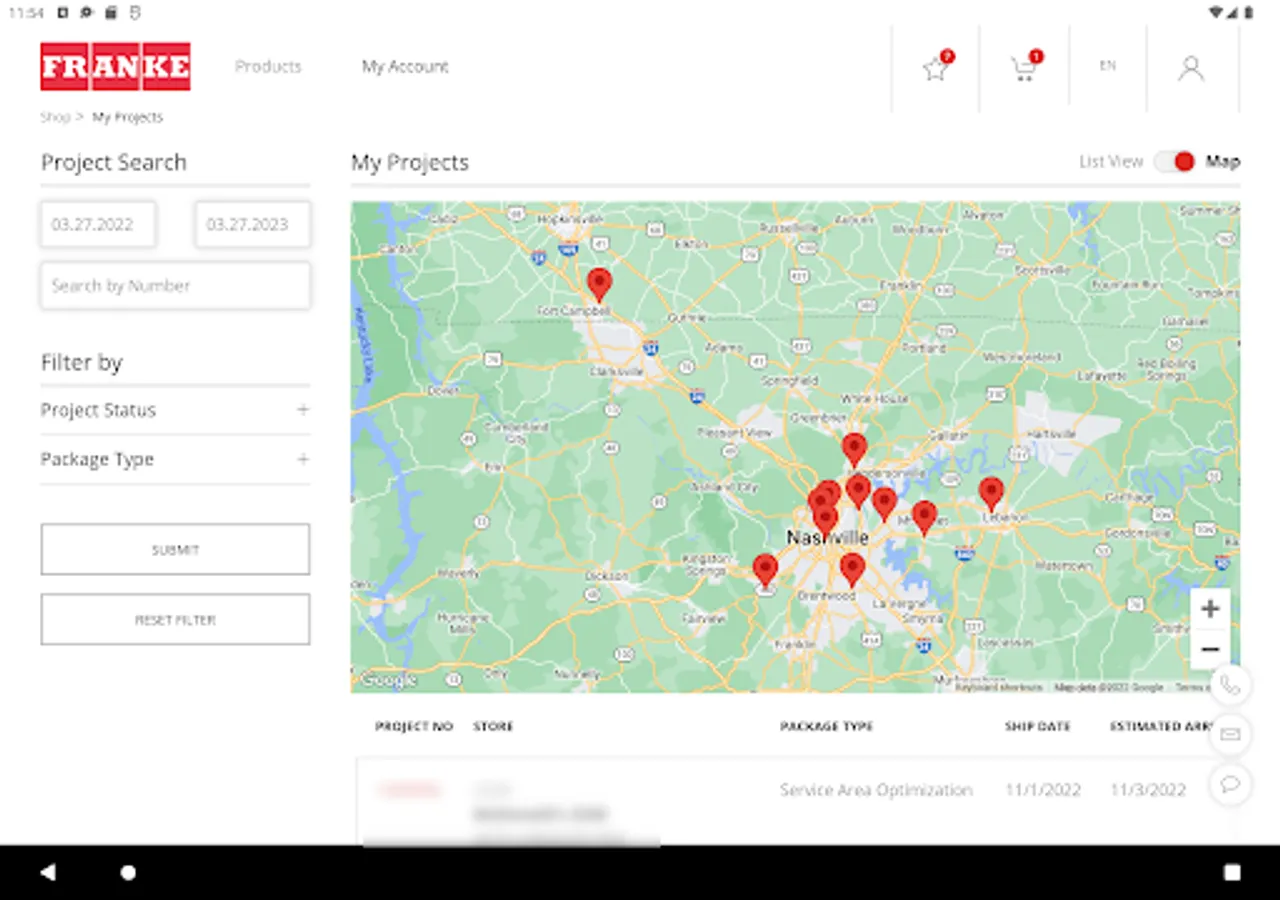Click the Google logo on the map
Screen dimensions: 1280x900
(387, 680)
